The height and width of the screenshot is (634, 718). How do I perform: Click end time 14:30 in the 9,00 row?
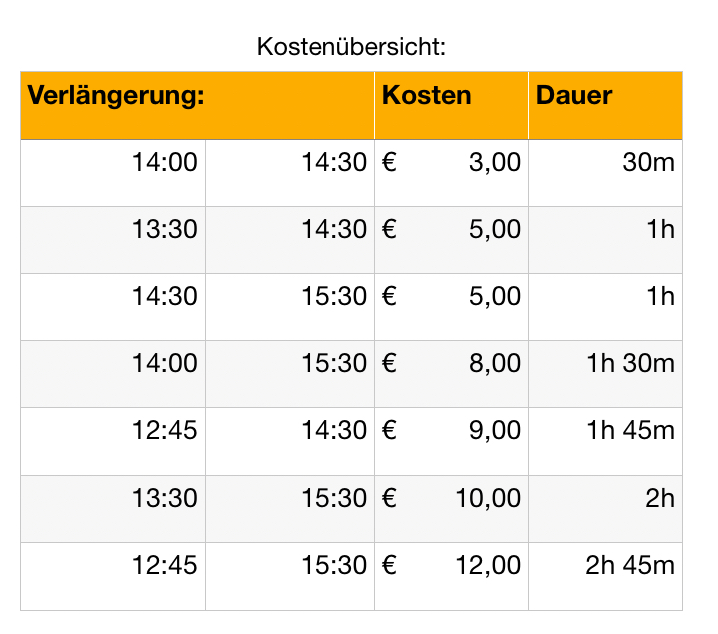pyautogui.click(x=335, y=430)
